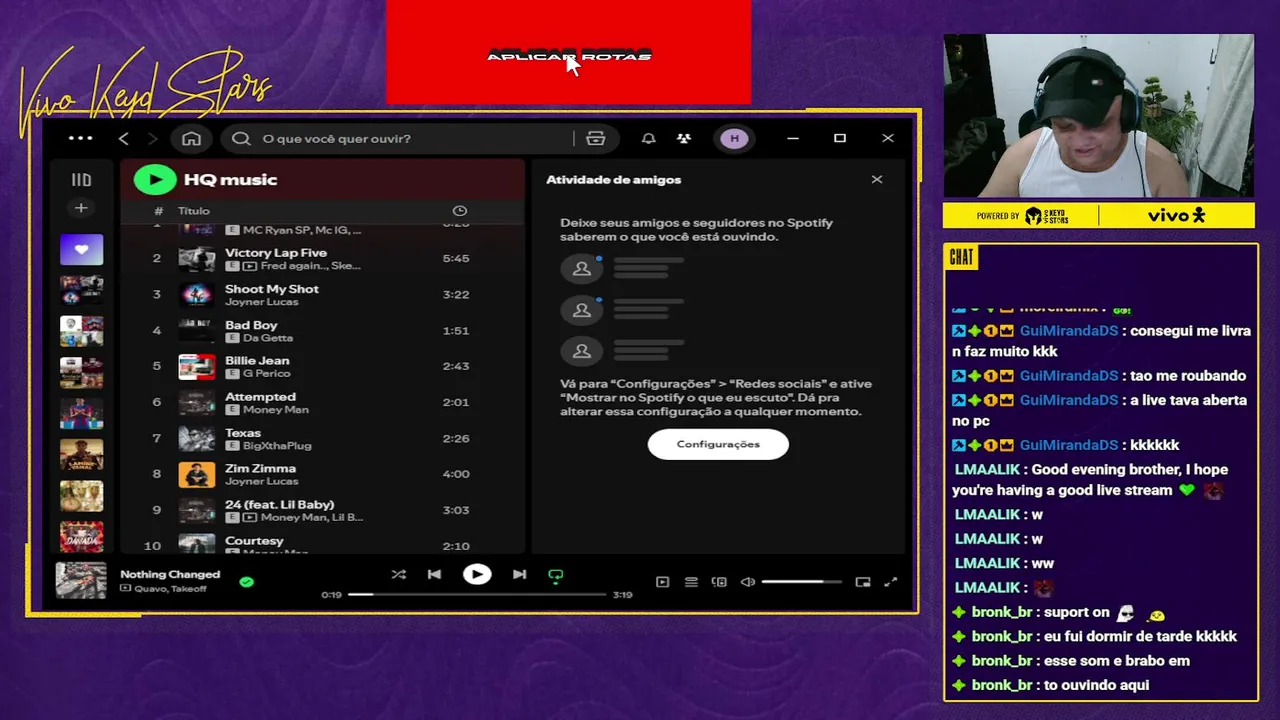Open the Nothing Changed song title
This screenshot has height=720, width=1280.
[x=170, y=574]
